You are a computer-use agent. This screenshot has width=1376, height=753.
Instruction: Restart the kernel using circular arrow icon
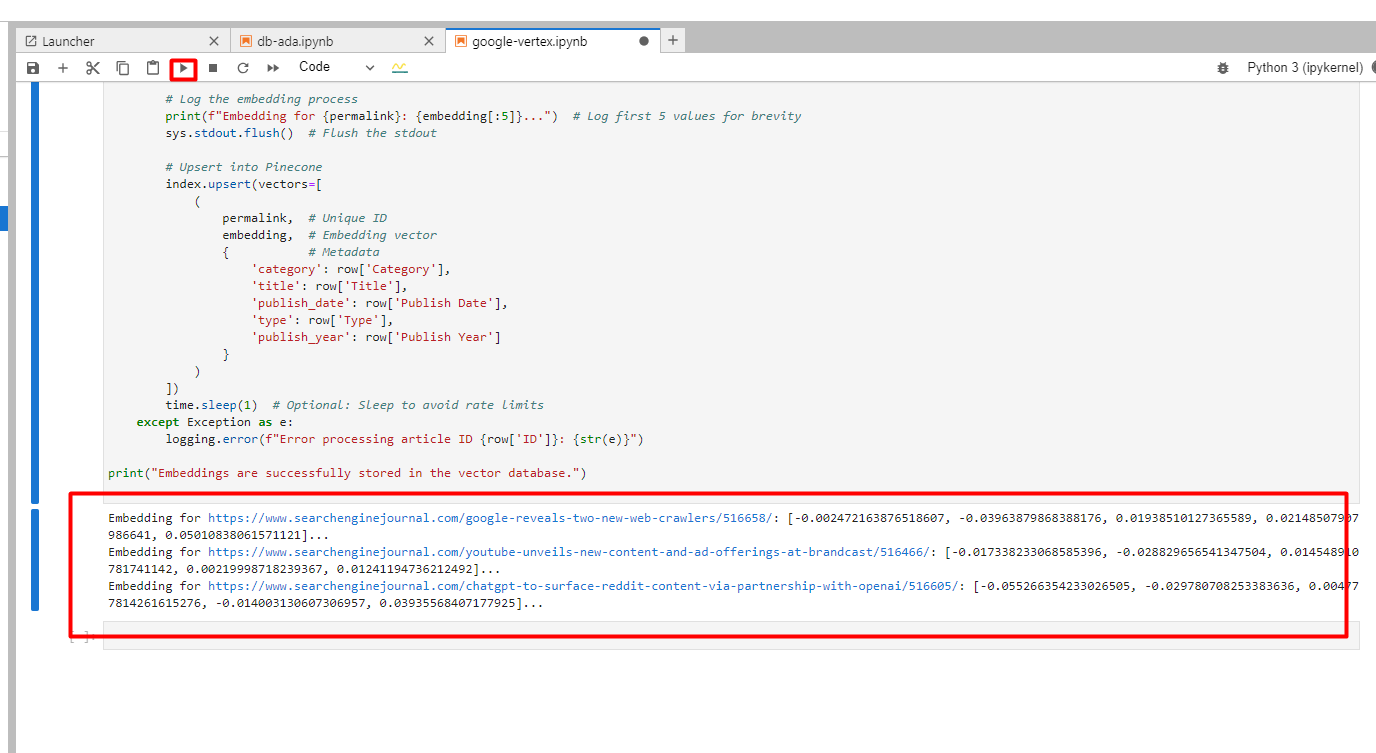(242, 68)
